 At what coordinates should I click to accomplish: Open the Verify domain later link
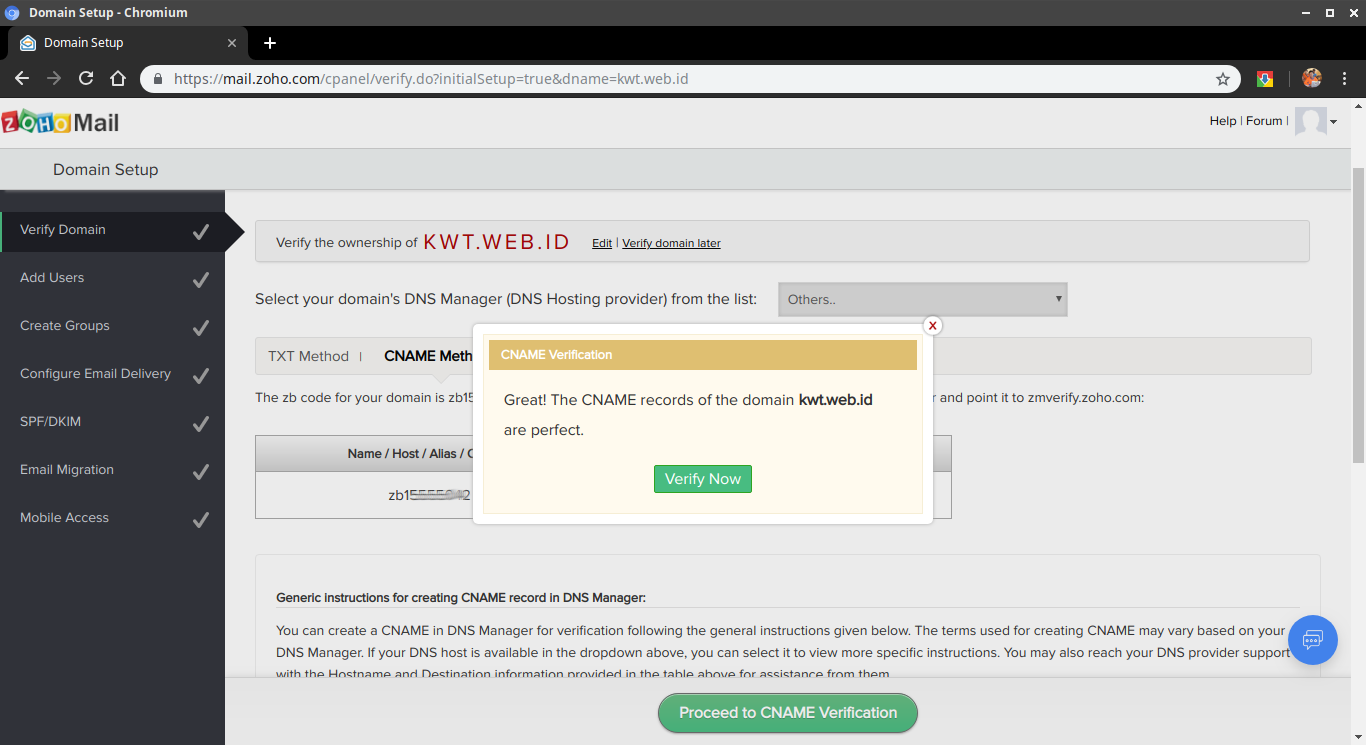671,242
